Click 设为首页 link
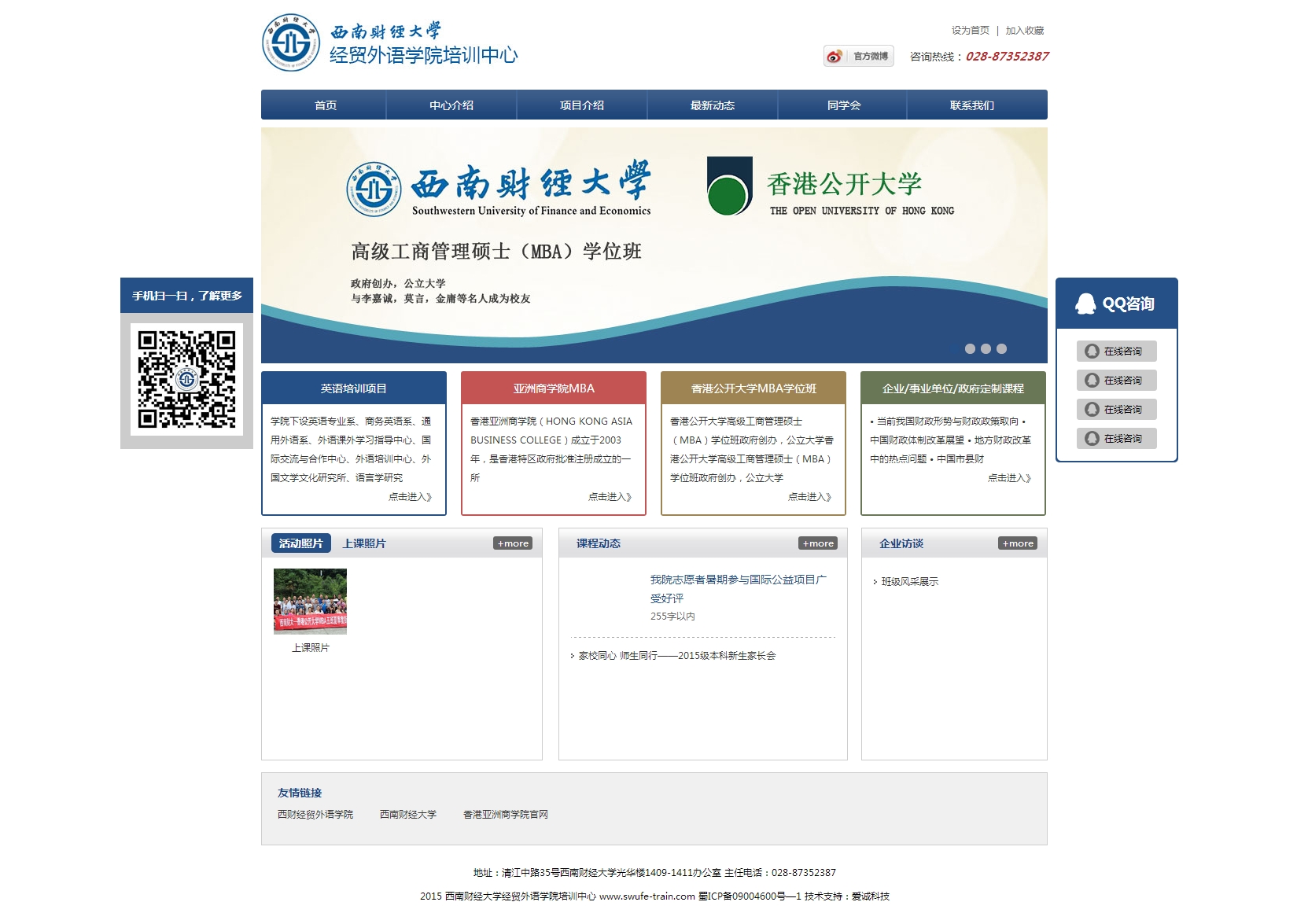 pyautogui.click(x=971, y=31)
